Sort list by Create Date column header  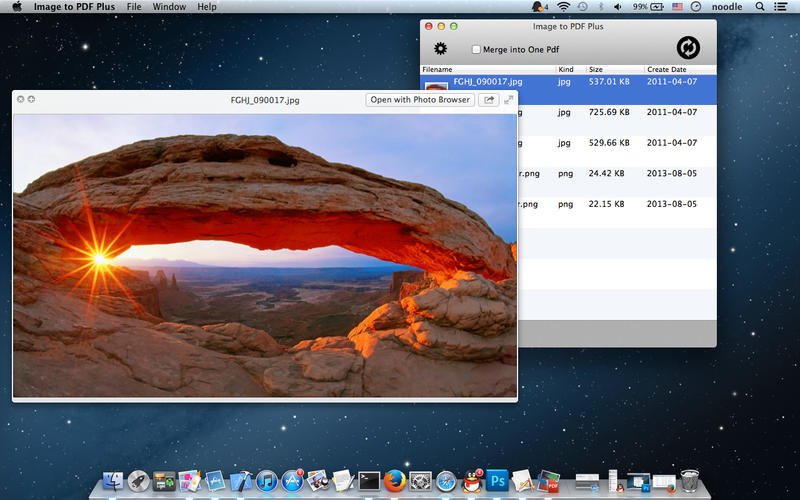tap(666, 69)
